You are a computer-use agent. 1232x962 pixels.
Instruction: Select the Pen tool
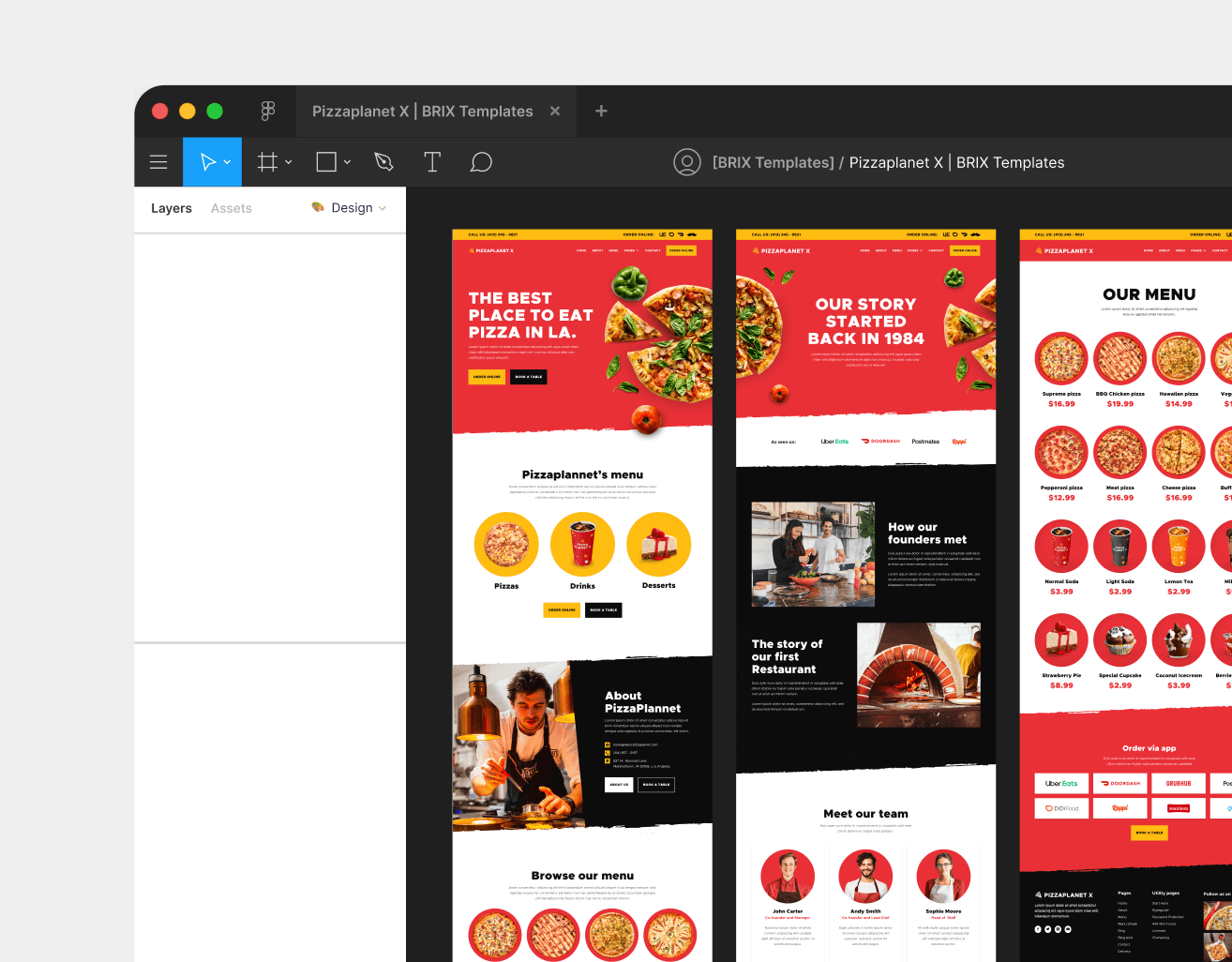click(383, 161)
